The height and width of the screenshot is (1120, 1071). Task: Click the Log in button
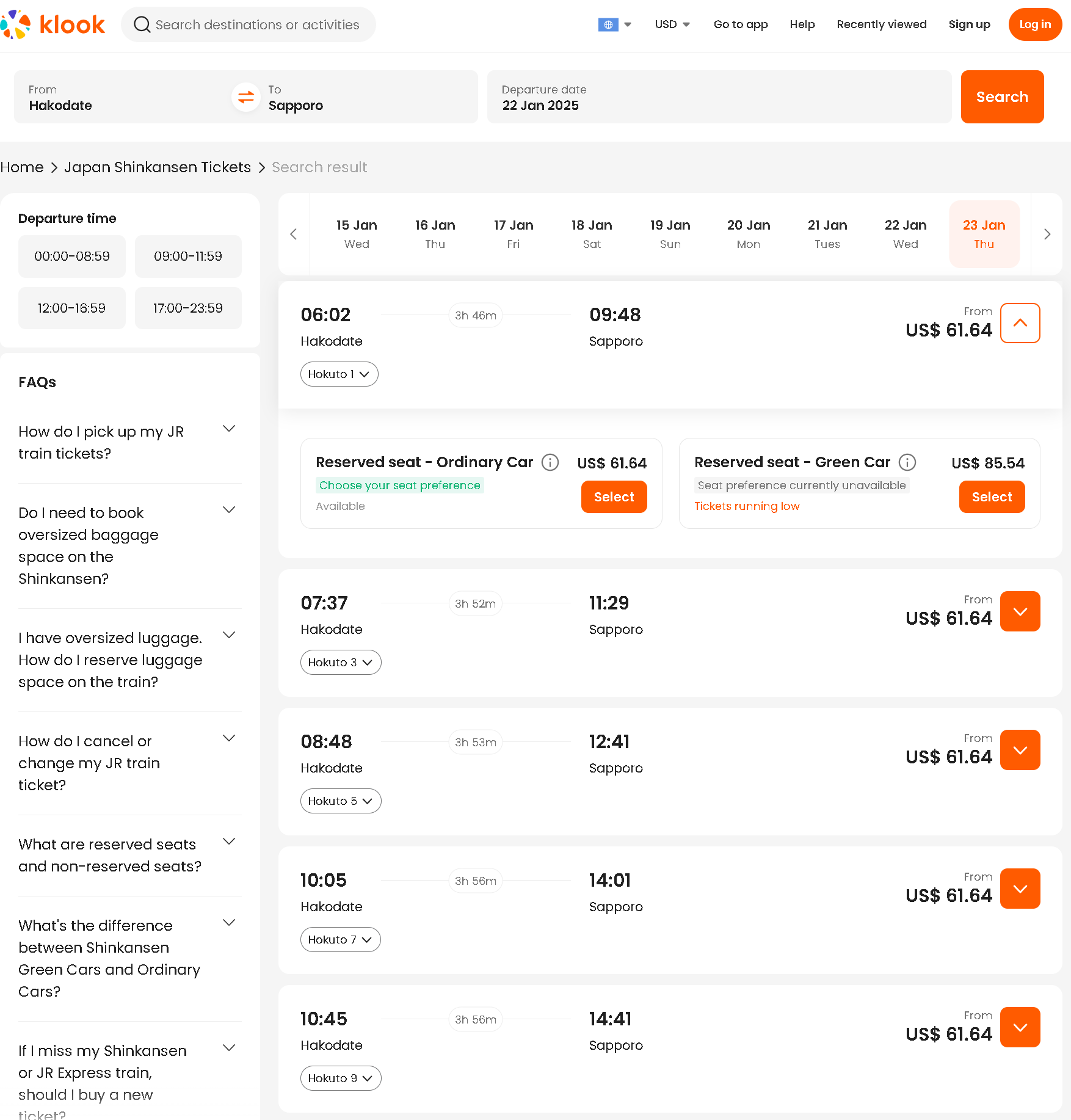1034,24
